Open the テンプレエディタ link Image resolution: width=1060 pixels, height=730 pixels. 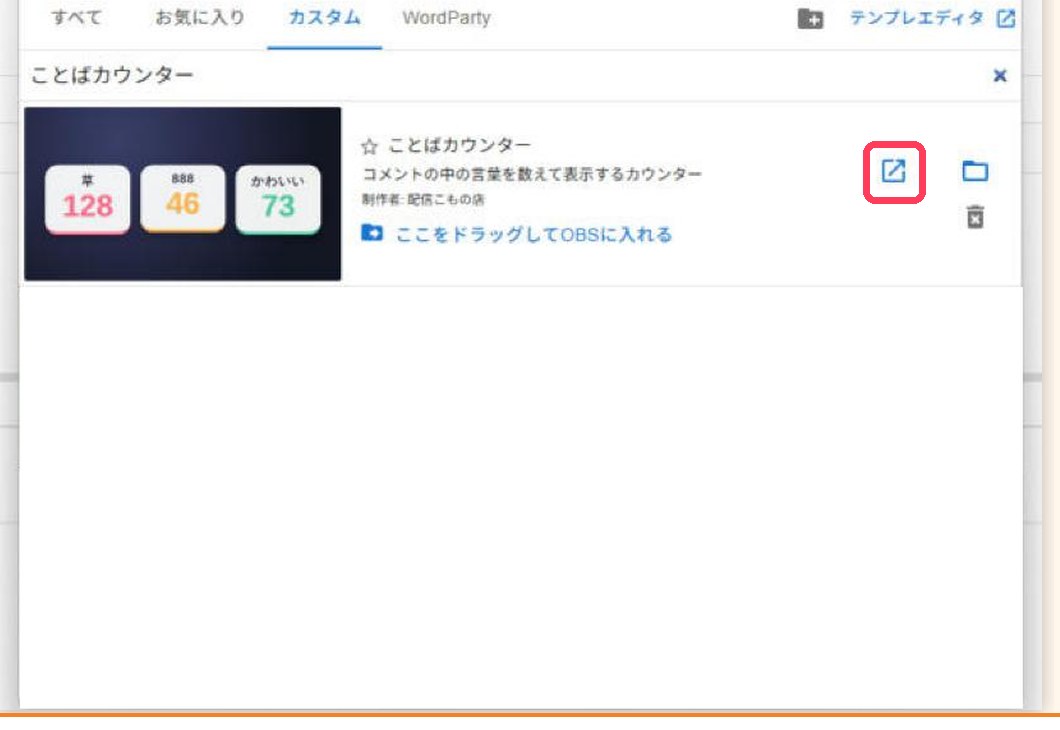917,18
